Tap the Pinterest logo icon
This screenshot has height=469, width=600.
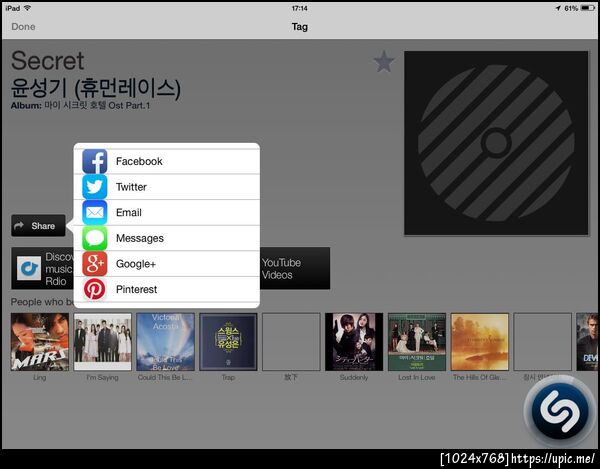95,289
